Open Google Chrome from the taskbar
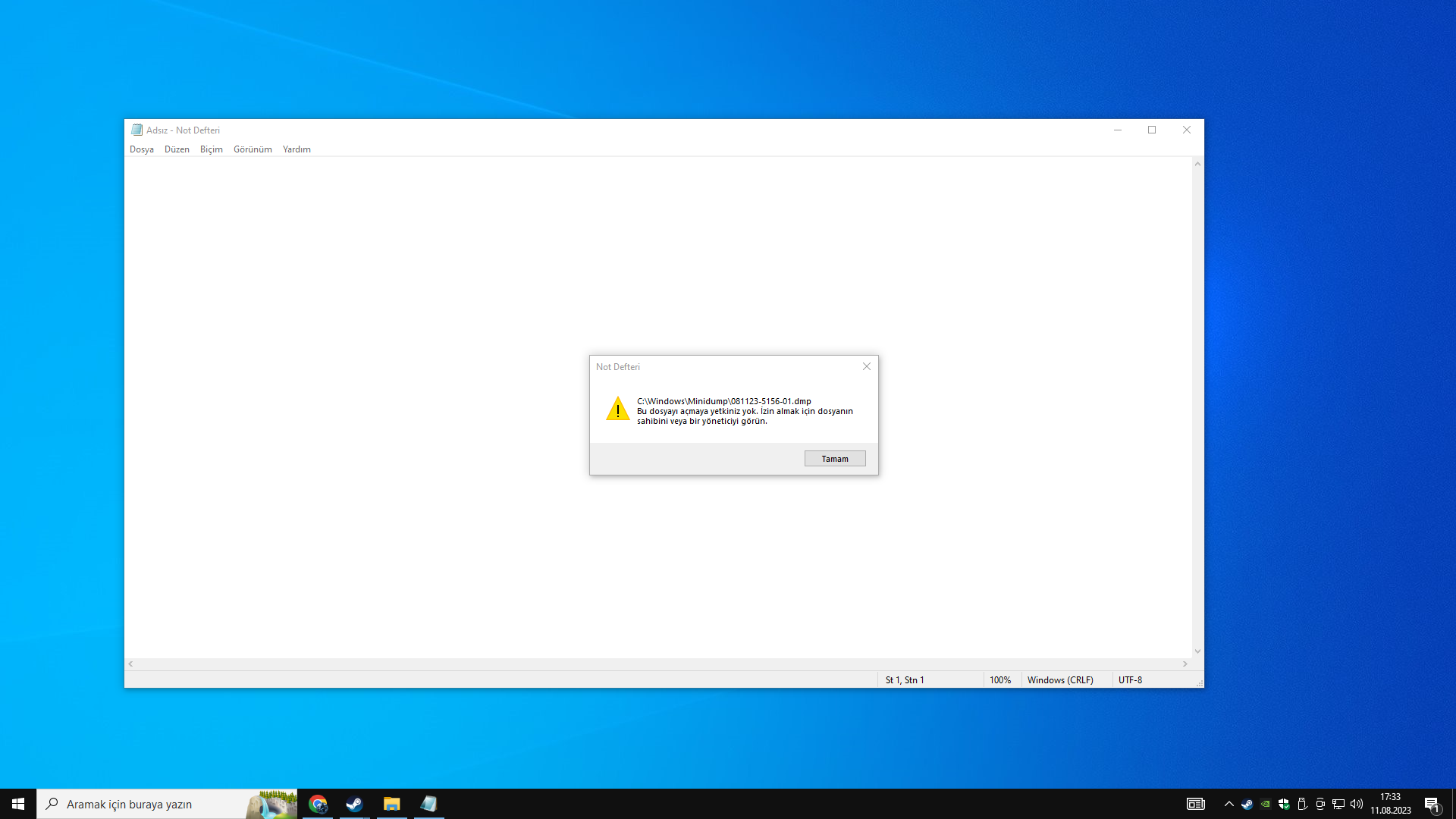The image size is (1456, 819). (318, 804)
